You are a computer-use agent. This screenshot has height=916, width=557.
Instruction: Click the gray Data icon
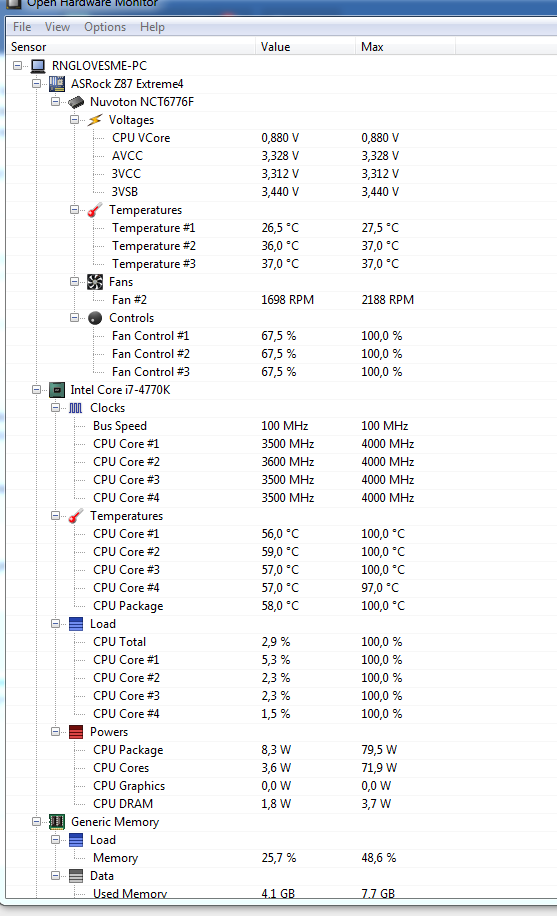click(x=76, y=876)
